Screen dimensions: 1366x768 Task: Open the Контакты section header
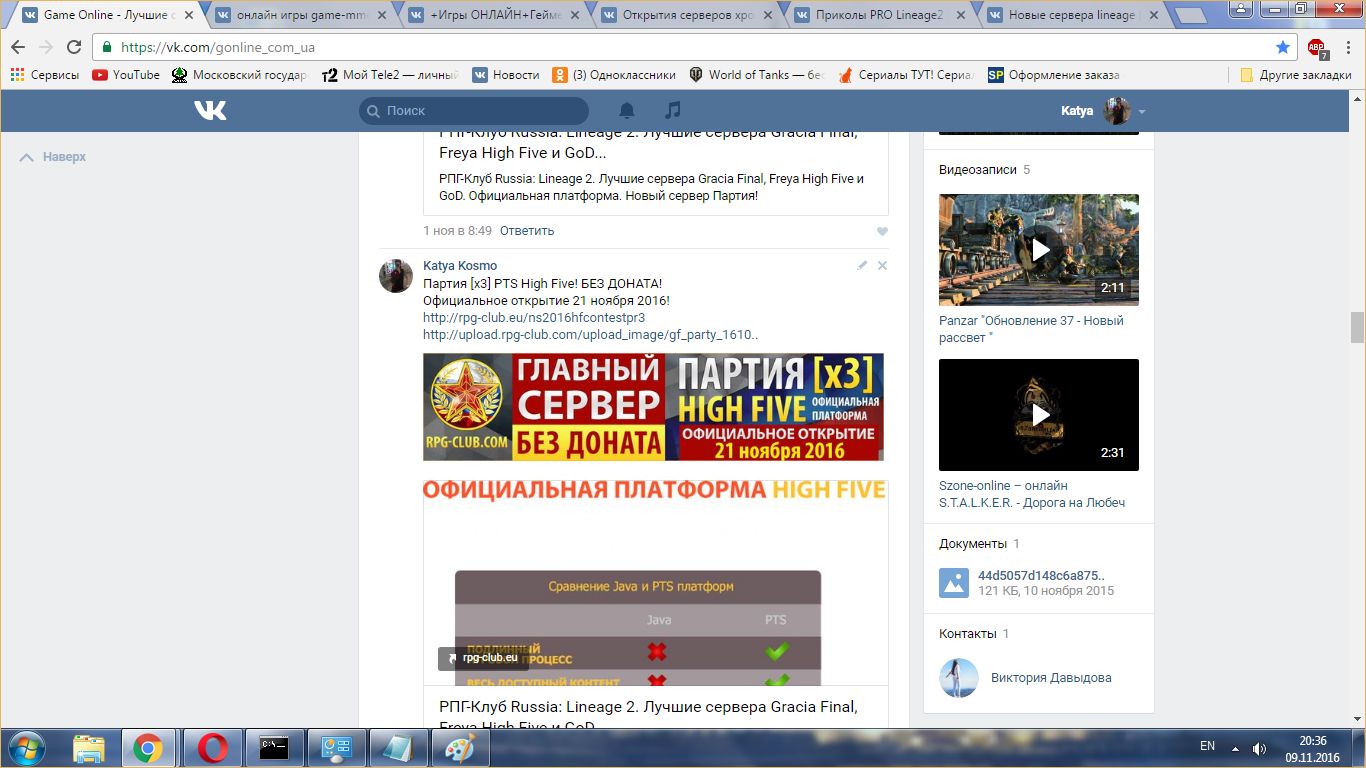coord(968,634)
